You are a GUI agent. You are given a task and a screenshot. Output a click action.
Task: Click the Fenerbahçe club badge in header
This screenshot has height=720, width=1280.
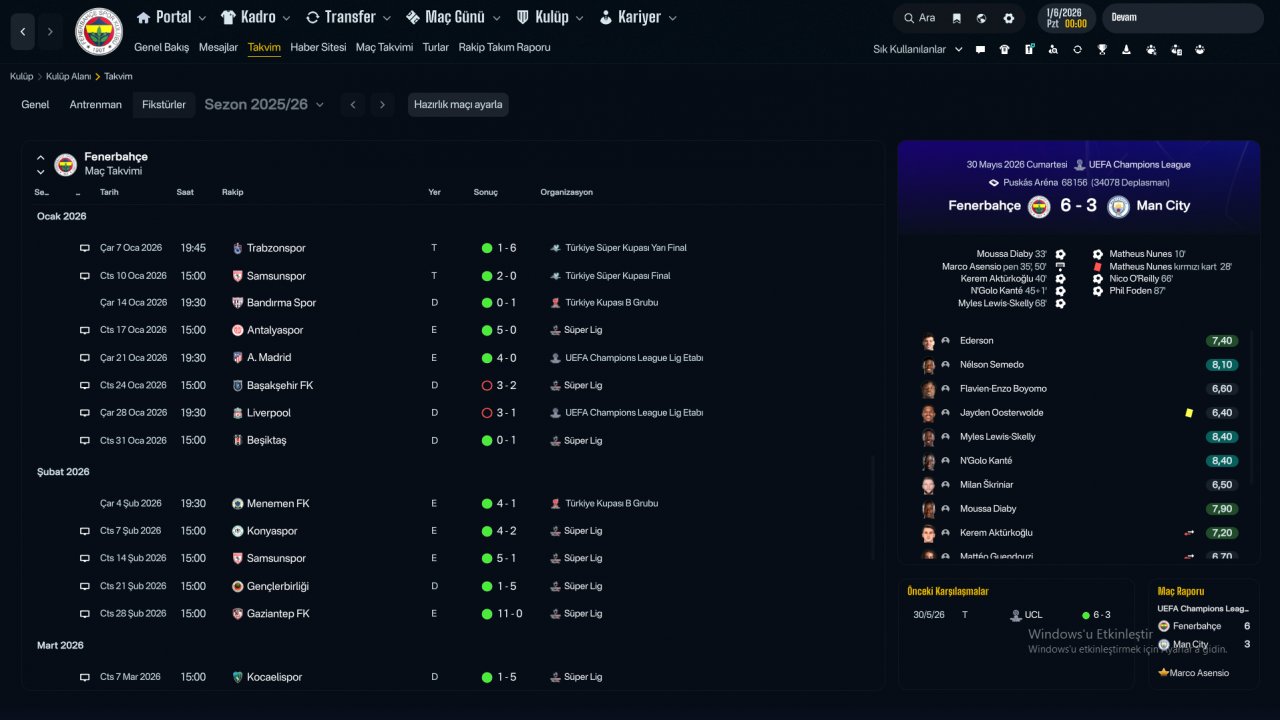98,32
